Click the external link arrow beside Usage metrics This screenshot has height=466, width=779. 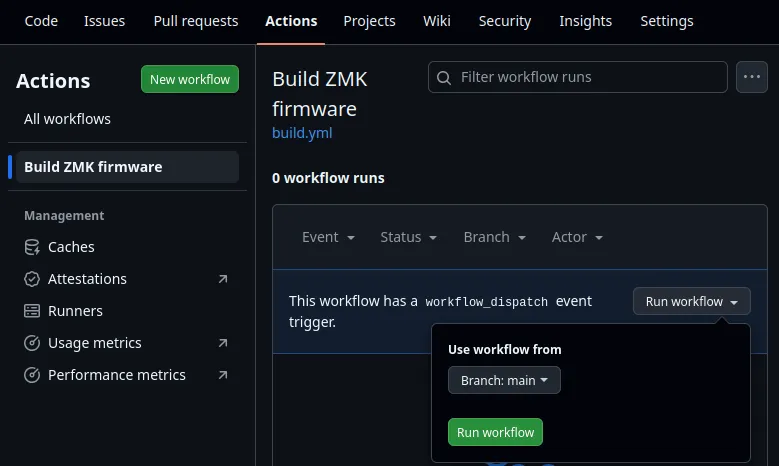[x=223, y=343]
